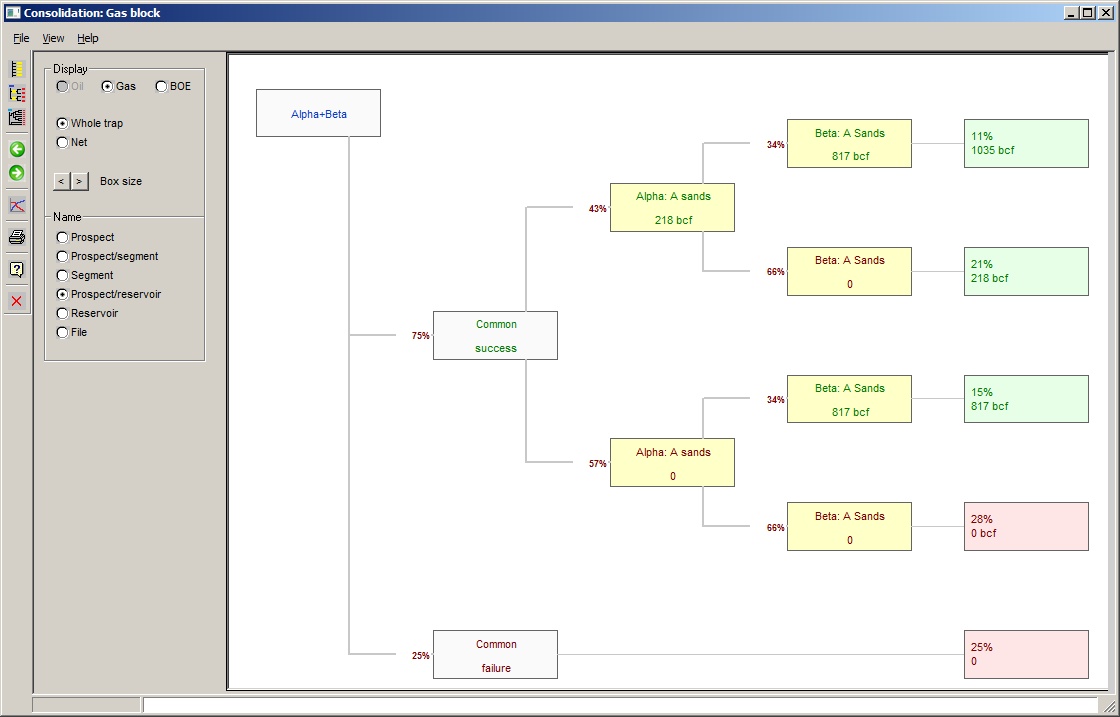The image size is (1120, 717).
Task: Switch to the Net trap option
Action: pyautogui.click(x=63, y=143)
